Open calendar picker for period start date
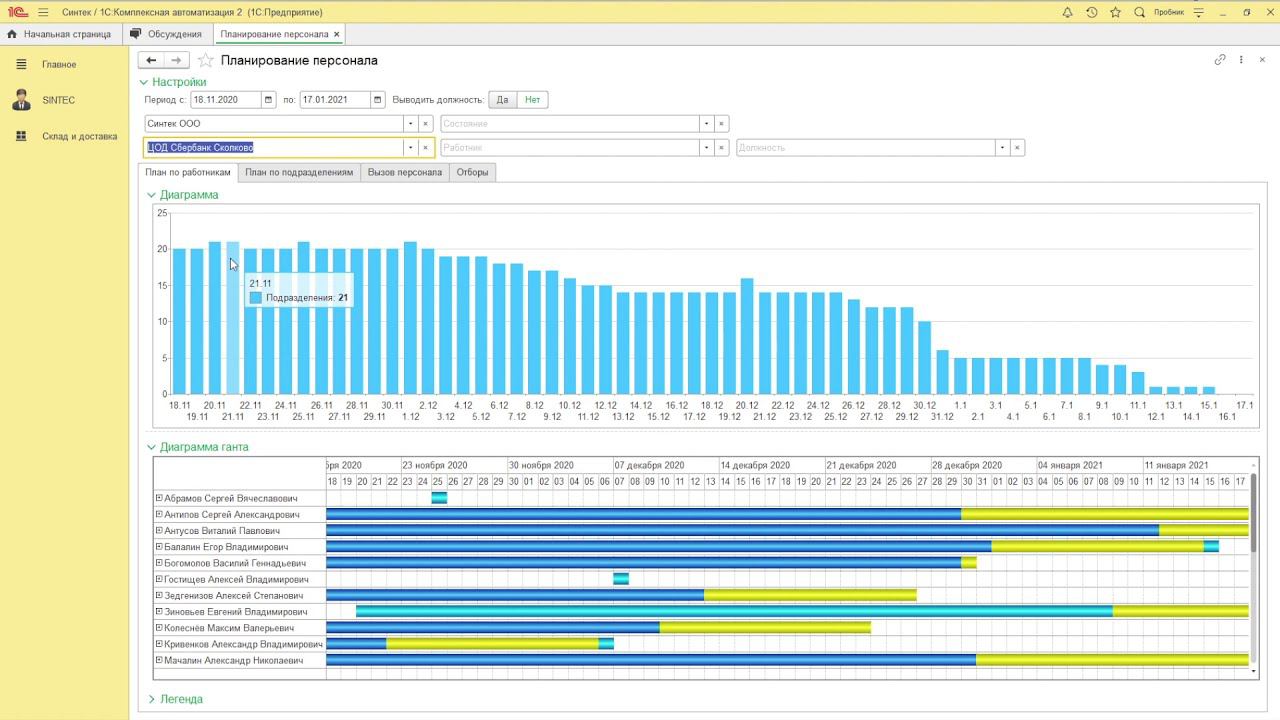Screen dimensions: 1280x720 tap(268, 100)
